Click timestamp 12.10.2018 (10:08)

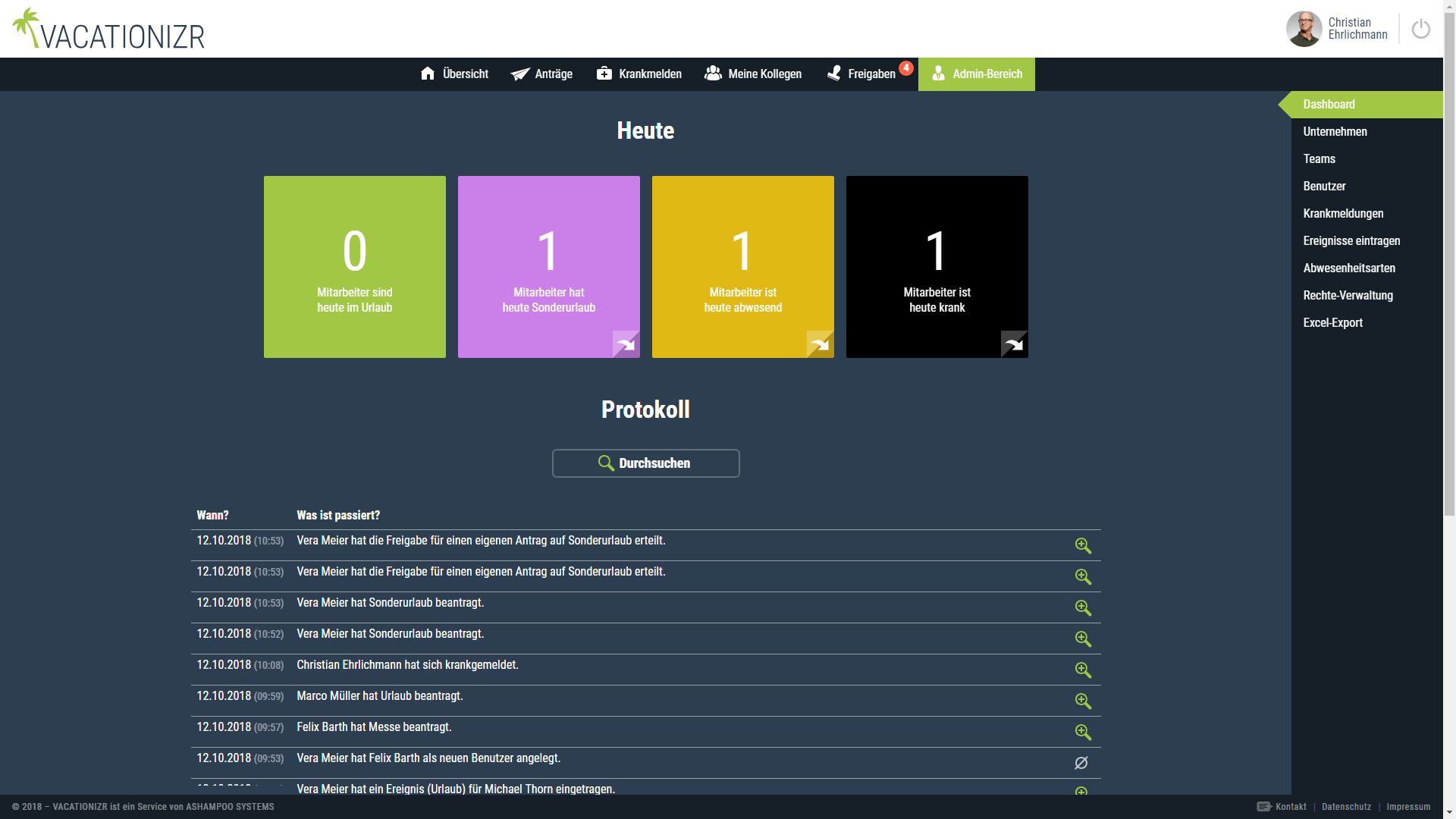pos(240,665)
